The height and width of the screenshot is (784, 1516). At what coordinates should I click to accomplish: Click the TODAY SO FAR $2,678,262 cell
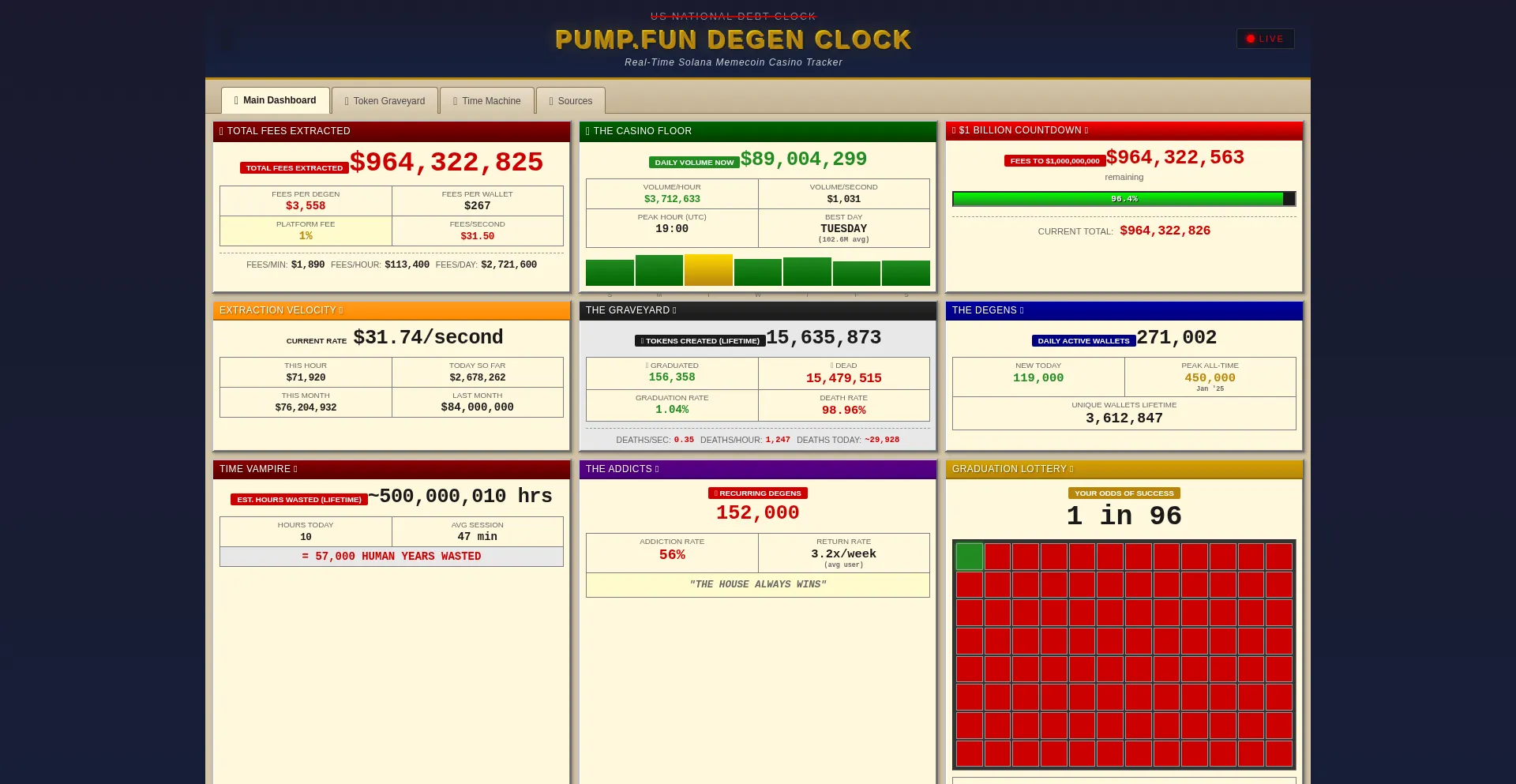(x=478, y=372)
